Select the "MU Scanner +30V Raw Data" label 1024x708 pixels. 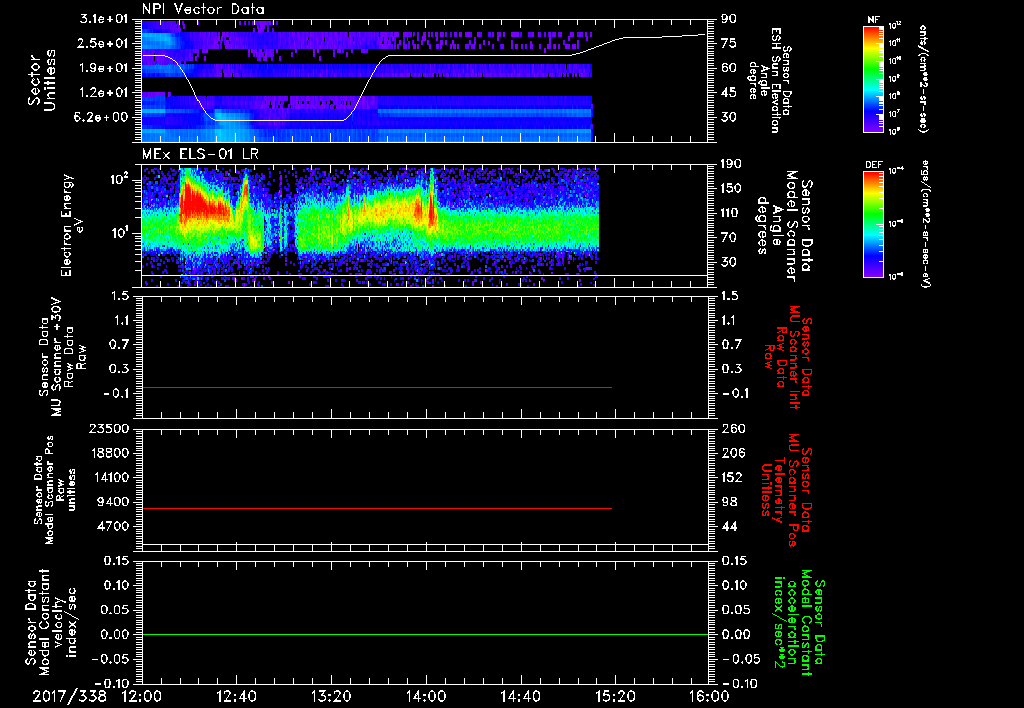tap(63, 357)
